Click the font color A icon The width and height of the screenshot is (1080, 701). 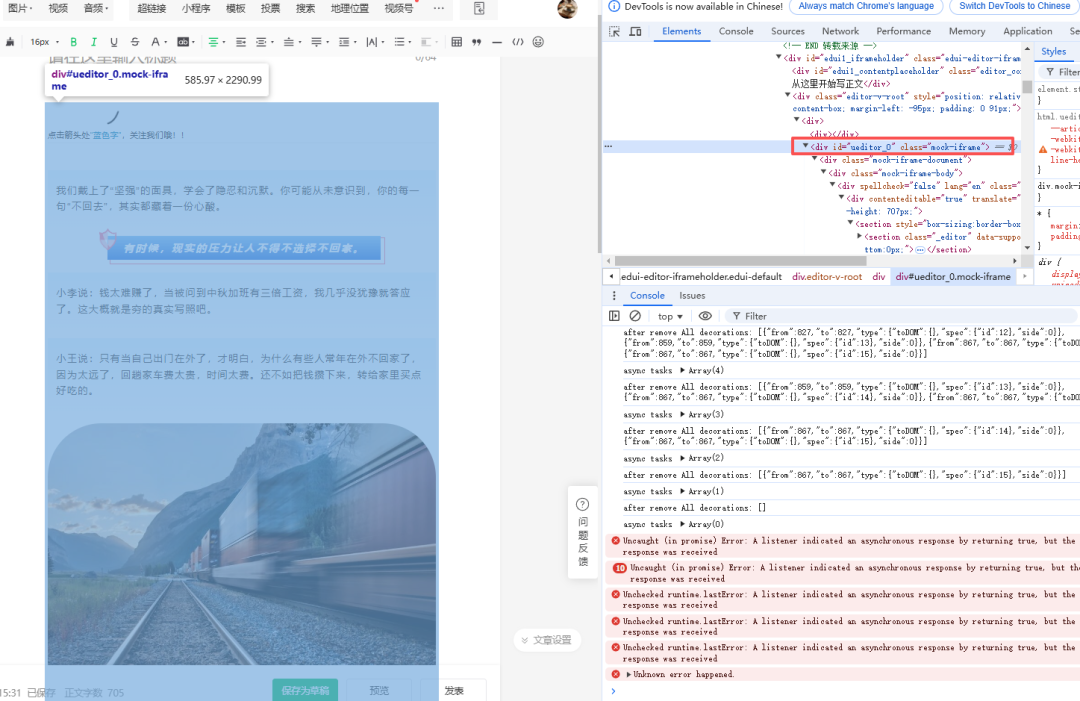coord(155,42)
